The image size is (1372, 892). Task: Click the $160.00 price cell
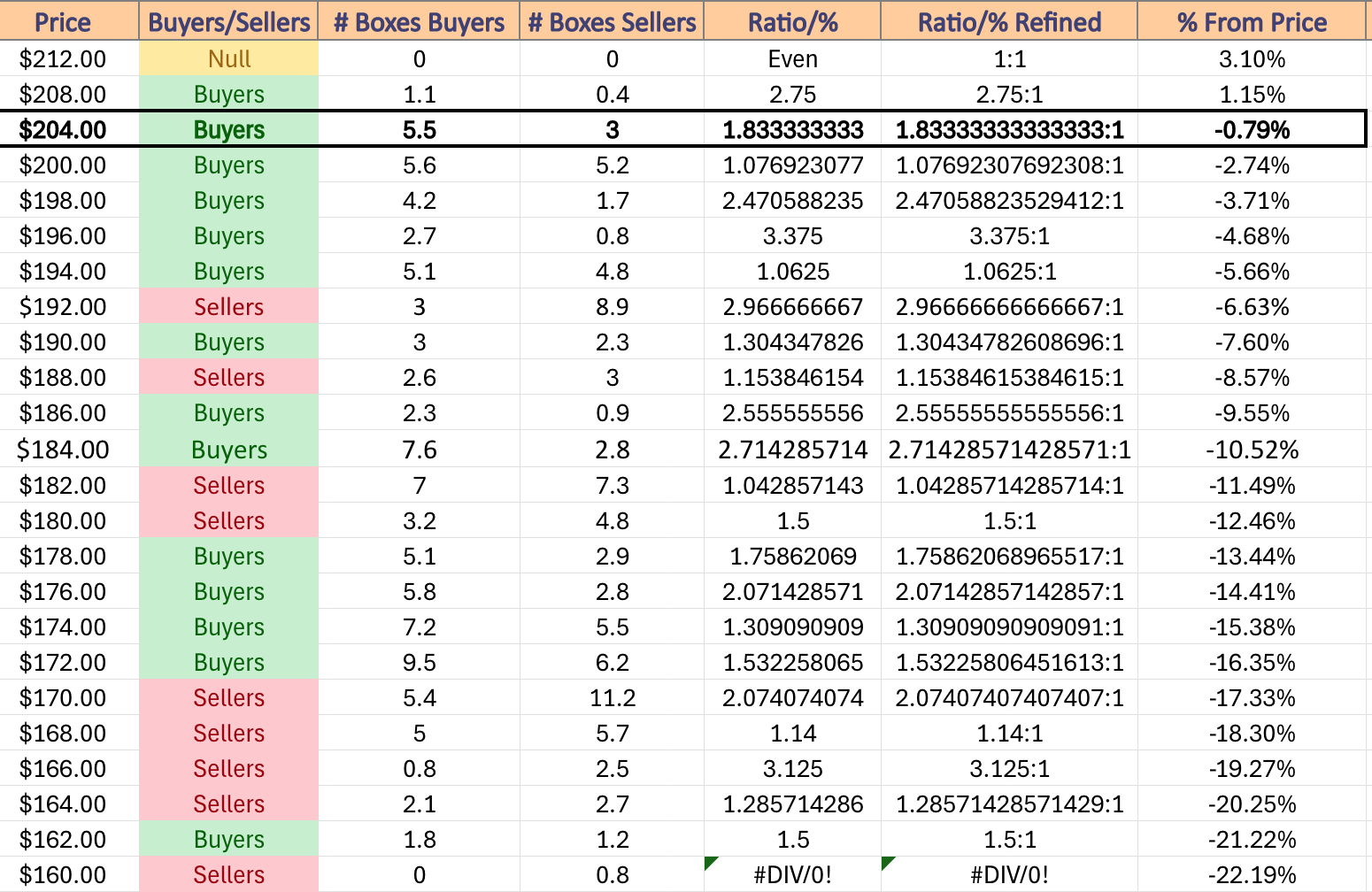(69, 874)
